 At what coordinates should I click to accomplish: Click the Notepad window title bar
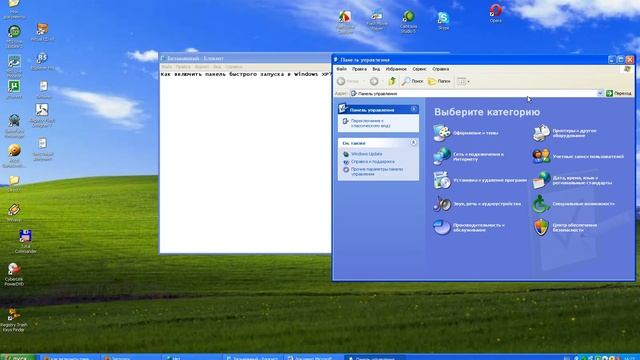(x=245, y=58)
